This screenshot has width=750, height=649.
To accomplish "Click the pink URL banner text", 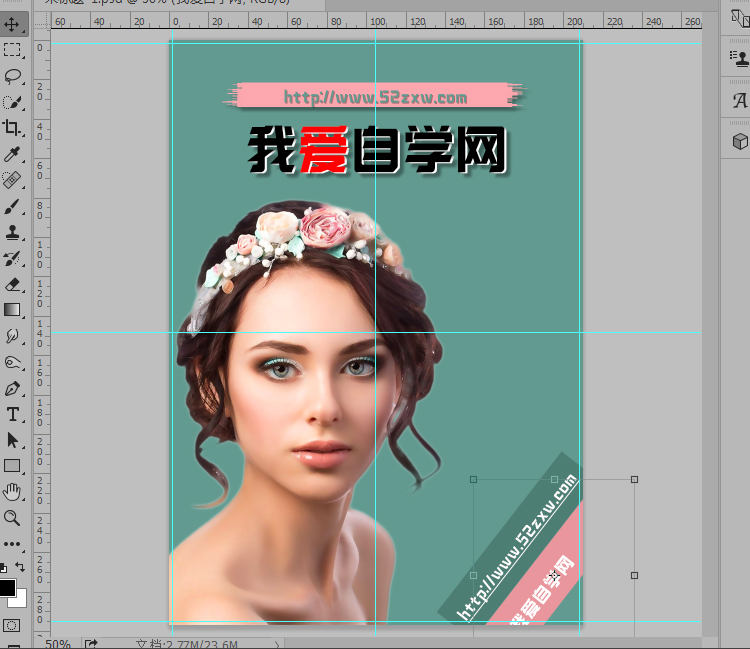I will (x=375, y=98).
